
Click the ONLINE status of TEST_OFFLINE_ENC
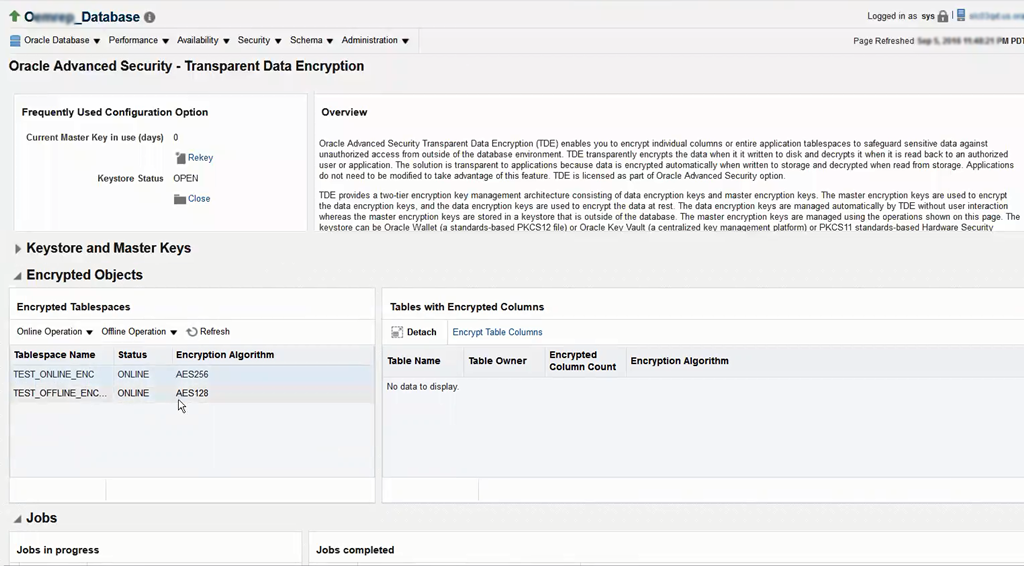coord(133,393)
